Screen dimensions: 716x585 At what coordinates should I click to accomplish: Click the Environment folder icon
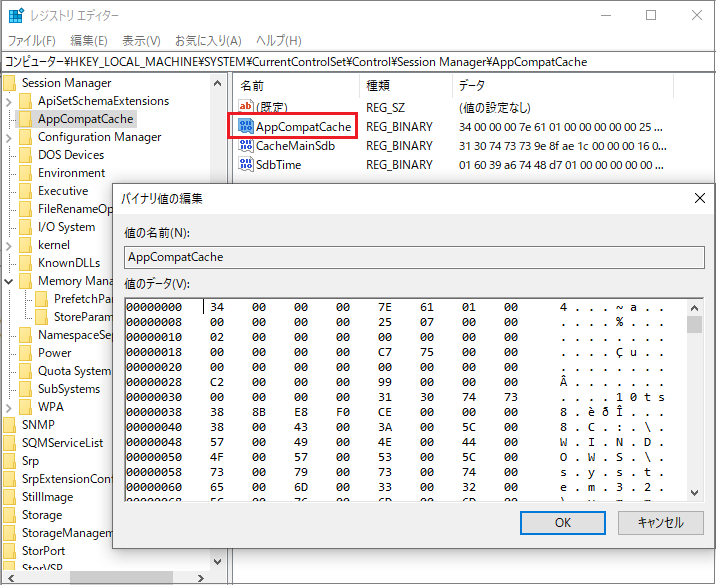click(x=26, y=173)
